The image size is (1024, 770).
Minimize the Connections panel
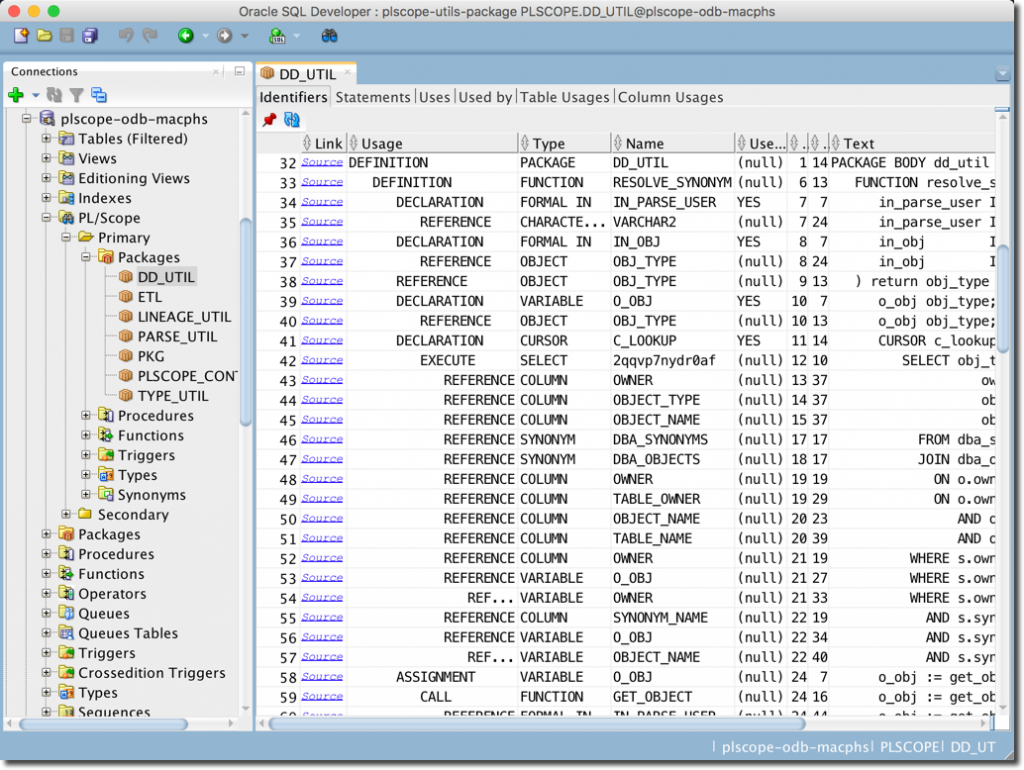point(240,71)
